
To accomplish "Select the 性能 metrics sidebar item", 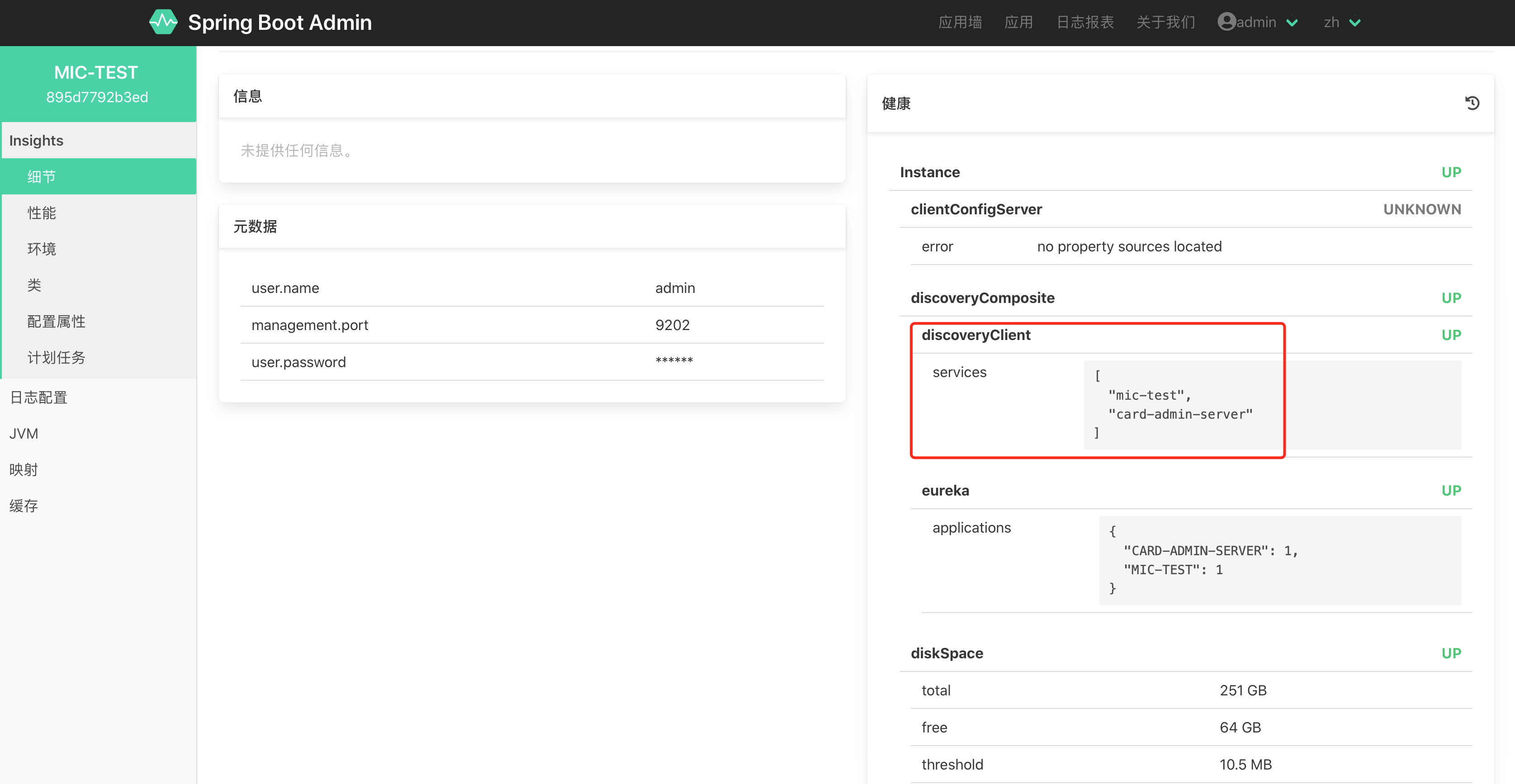I will coord(98,213).
